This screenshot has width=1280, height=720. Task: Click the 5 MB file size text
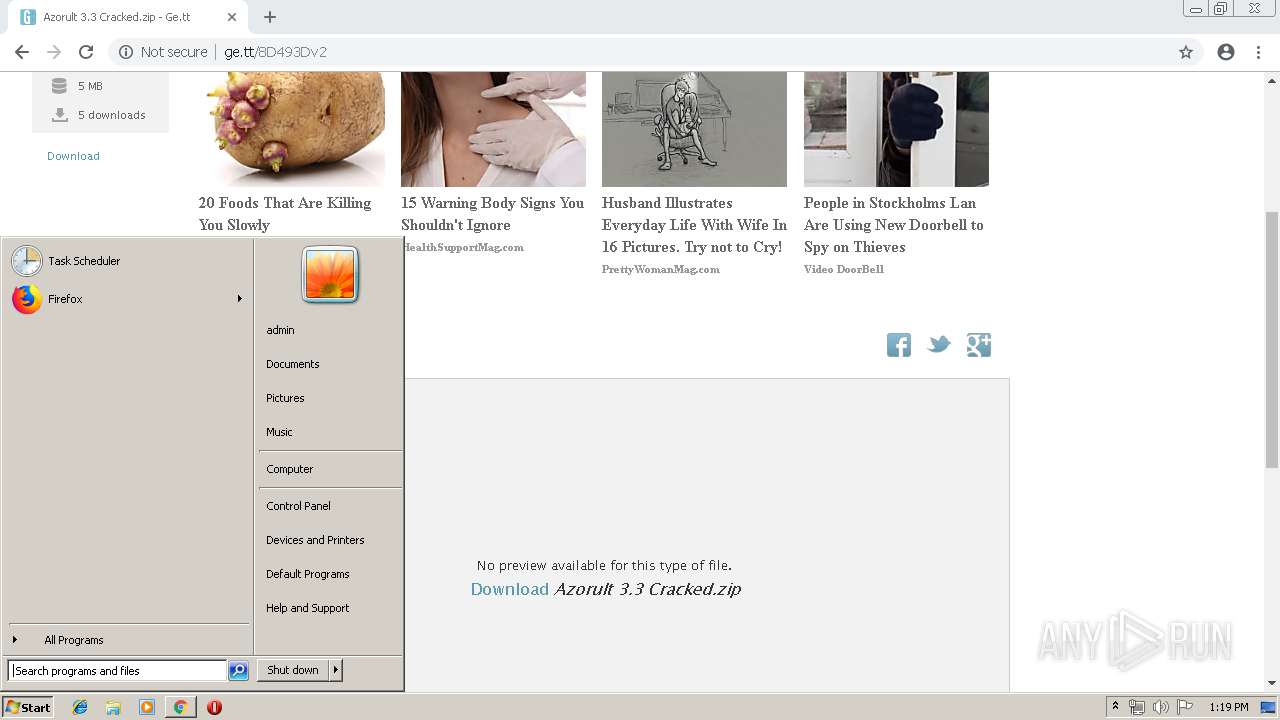tap(90, 86)
